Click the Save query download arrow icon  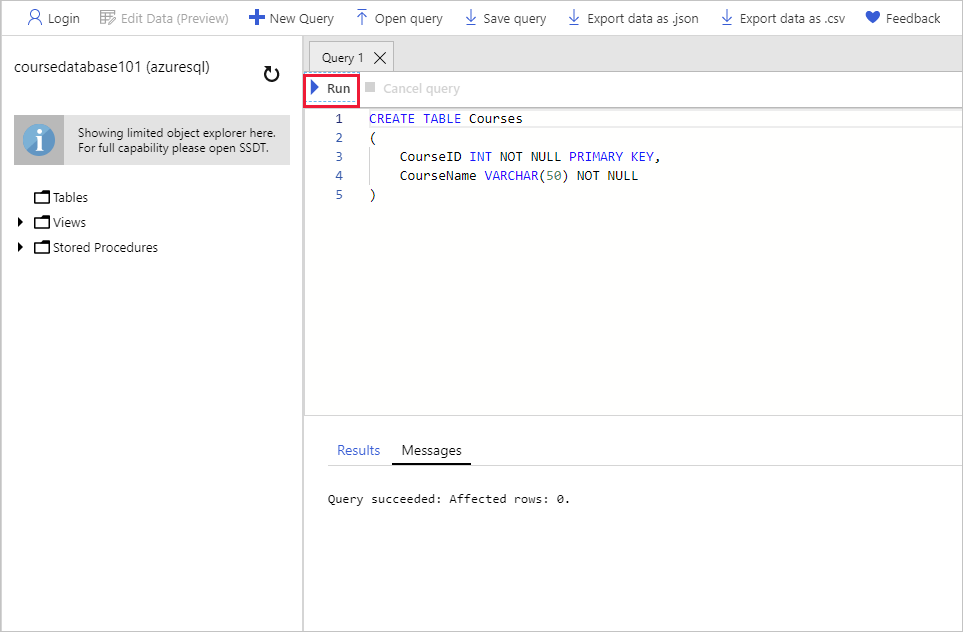470,17
